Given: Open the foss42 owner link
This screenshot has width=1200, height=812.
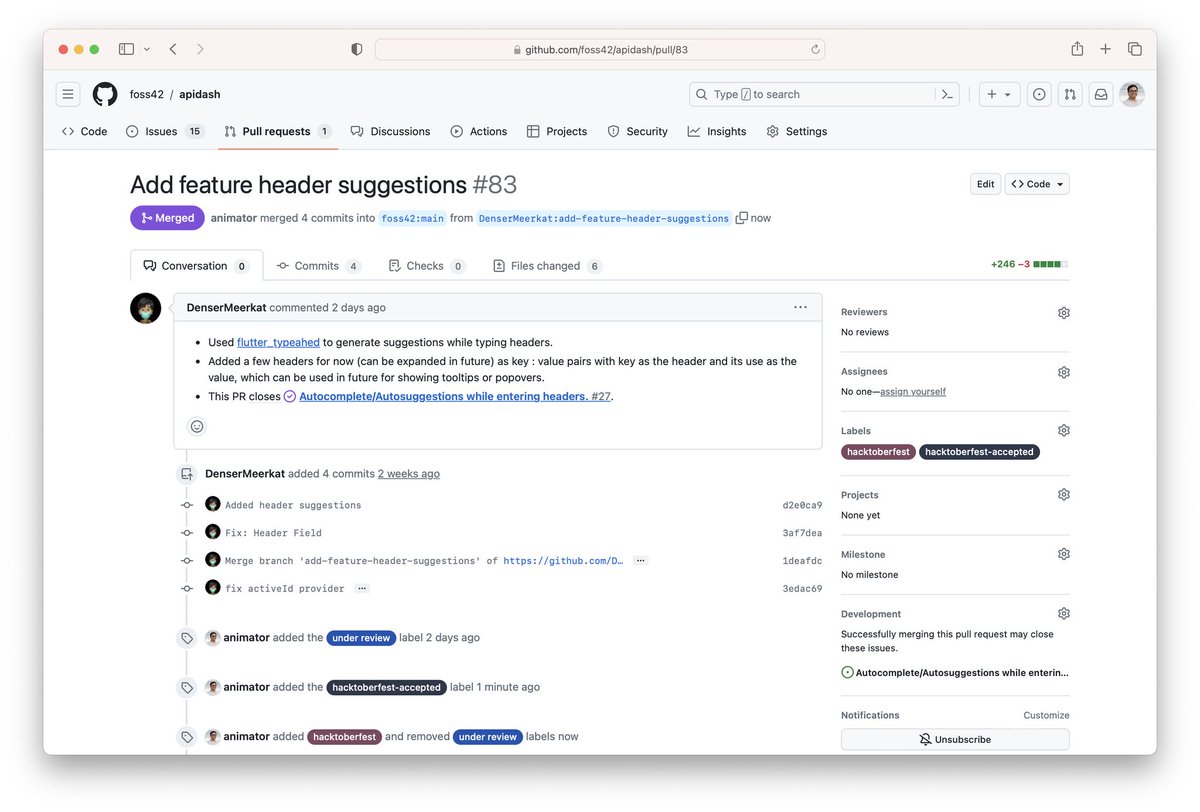Looking at the screenshot, I should 146,94.
